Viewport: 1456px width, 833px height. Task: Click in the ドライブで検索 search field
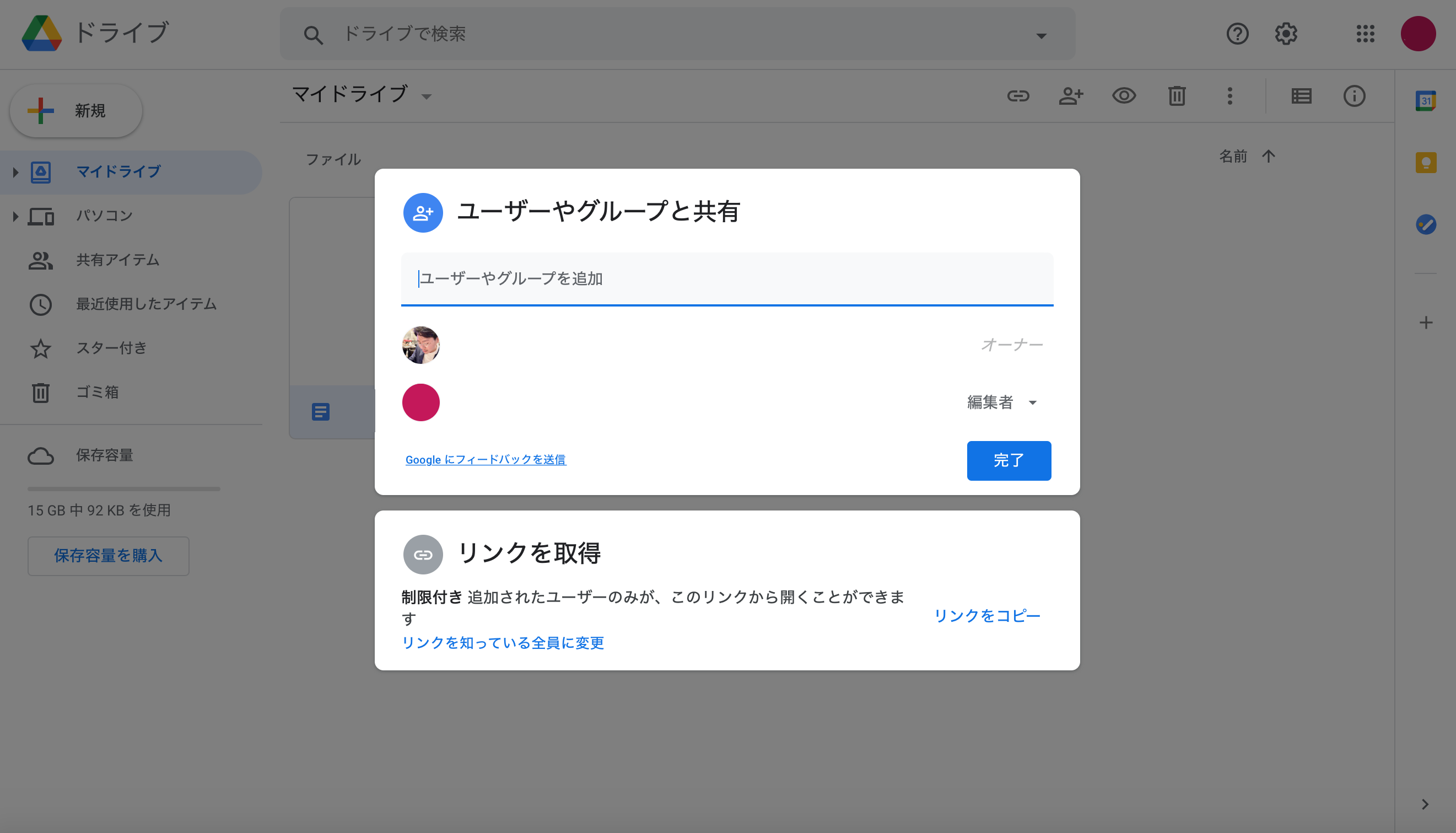(x=678, y=34)
